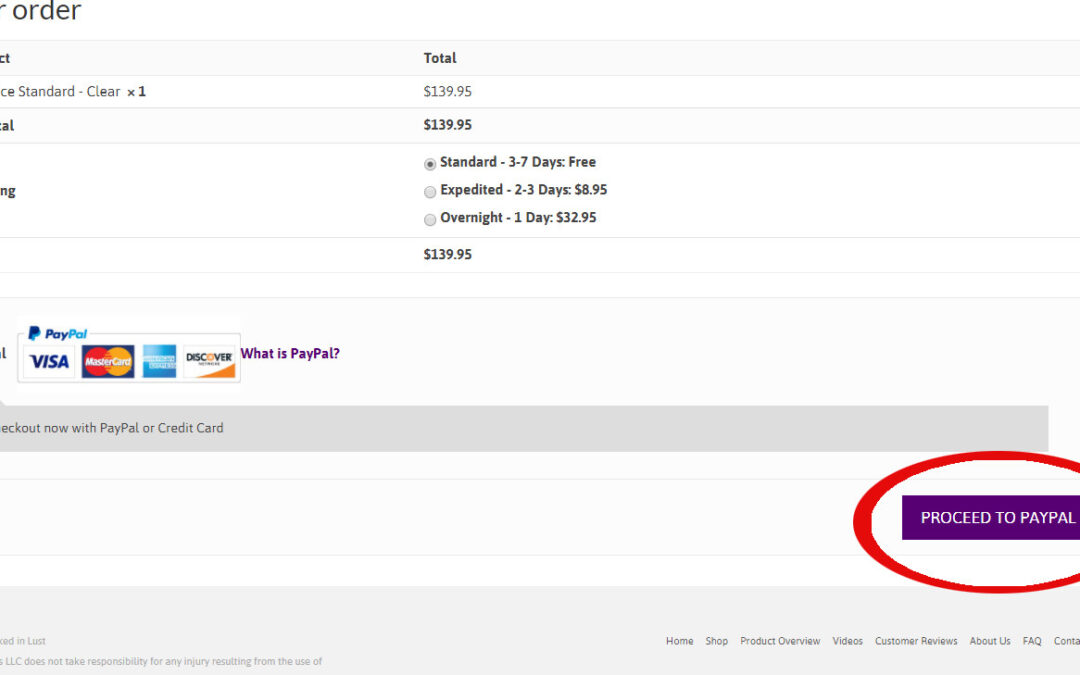Screen dimensions: 1080x675
Task: Click the PayPal logo icon
Action: click(58, 334)
